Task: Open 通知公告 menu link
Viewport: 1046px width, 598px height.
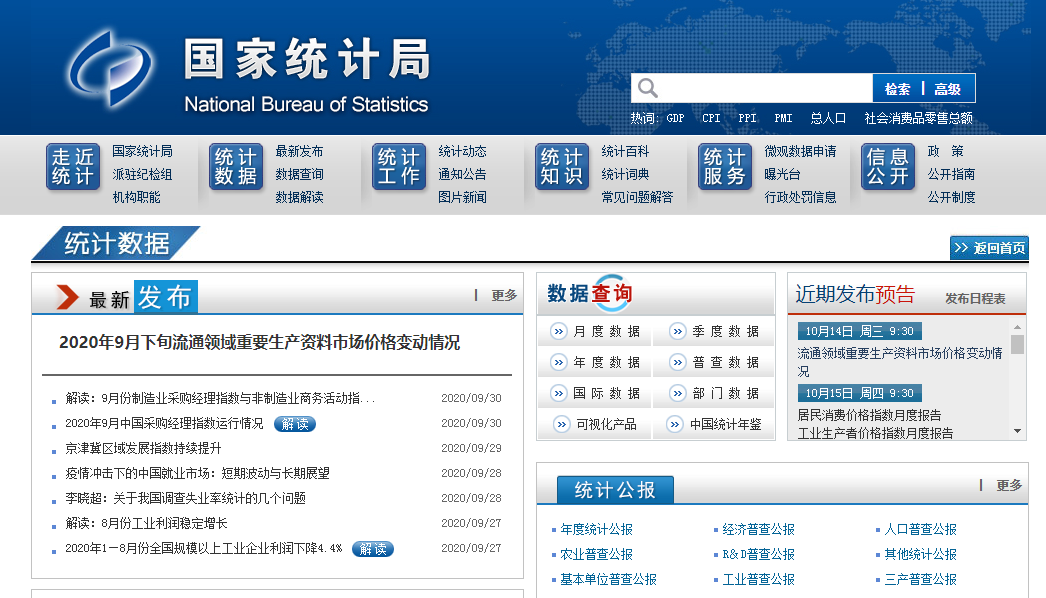Action: [x=462, y=174]
